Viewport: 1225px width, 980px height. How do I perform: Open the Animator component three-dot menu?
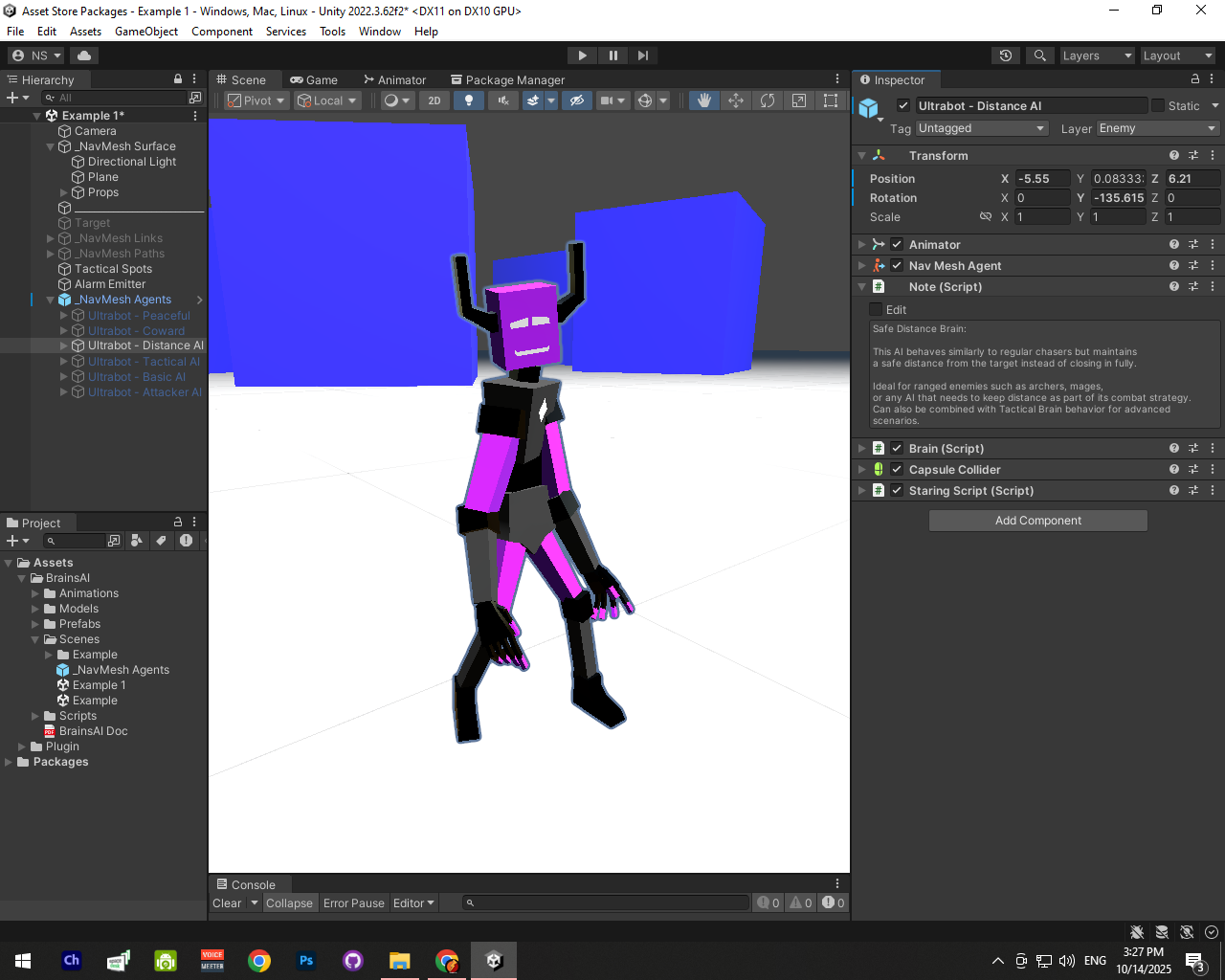point(1213,244)
